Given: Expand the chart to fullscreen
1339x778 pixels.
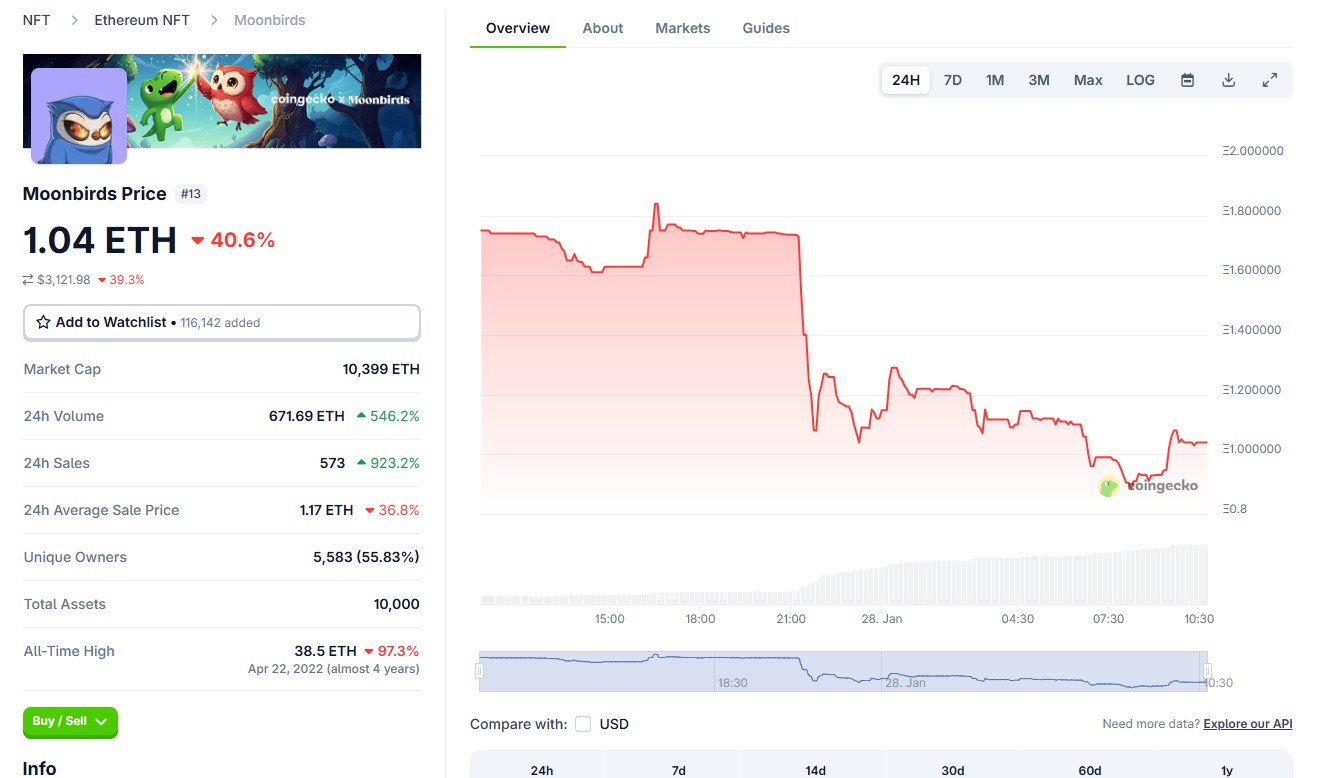Looking at the screenshot, I should [1270, 79].
